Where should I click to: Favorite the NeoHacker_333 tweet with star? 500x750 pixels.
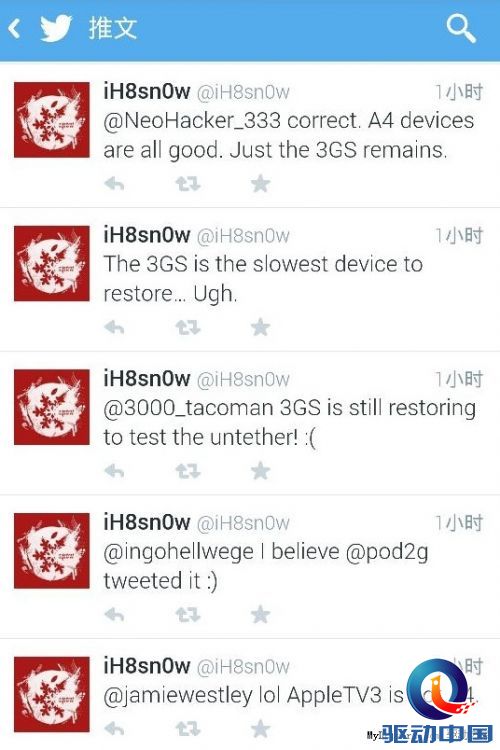click(260, 184)
